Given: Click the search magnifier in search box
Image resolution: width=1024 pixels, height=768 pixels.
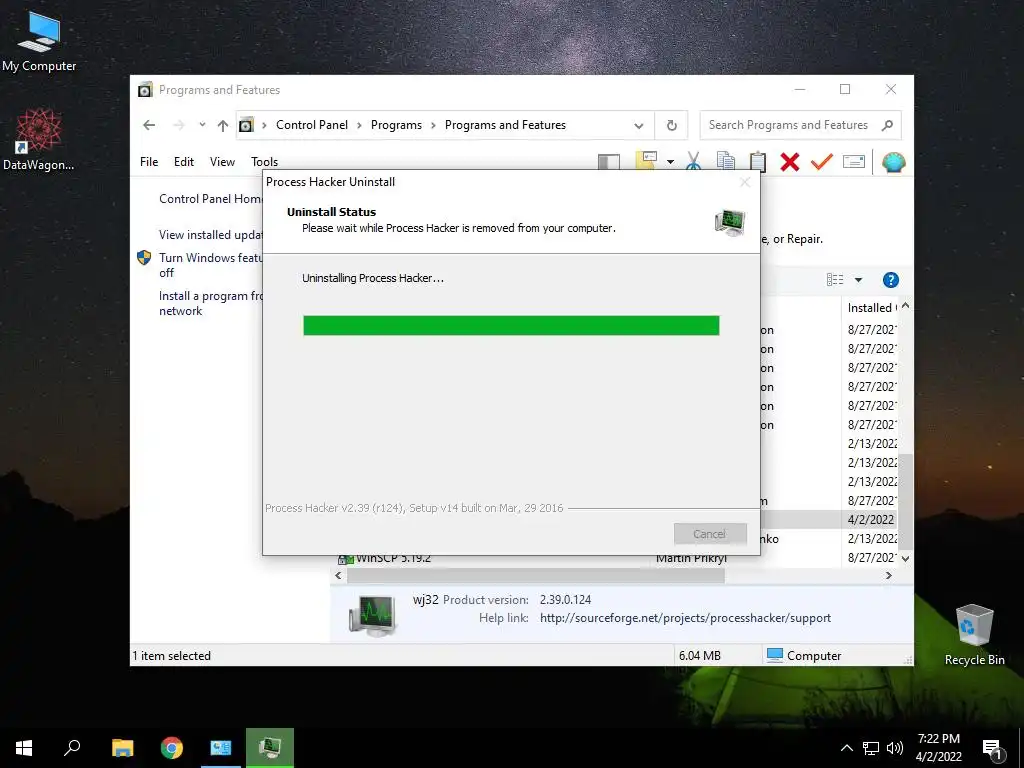Looking at the screenshot, I should tap(887, 125).
